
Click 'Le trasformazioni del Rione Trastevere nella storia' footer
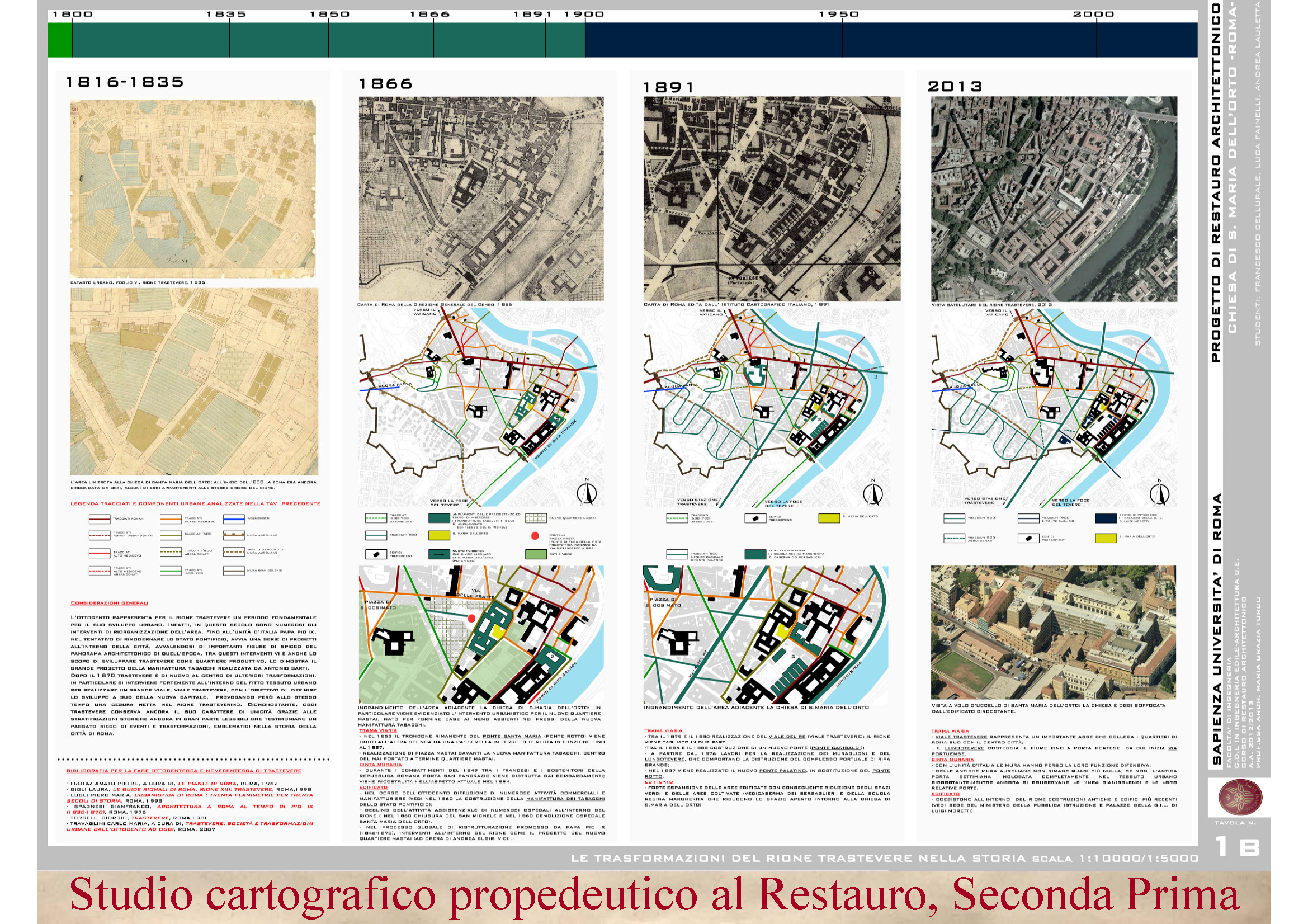pyautogui.click(x=799, y=859)
